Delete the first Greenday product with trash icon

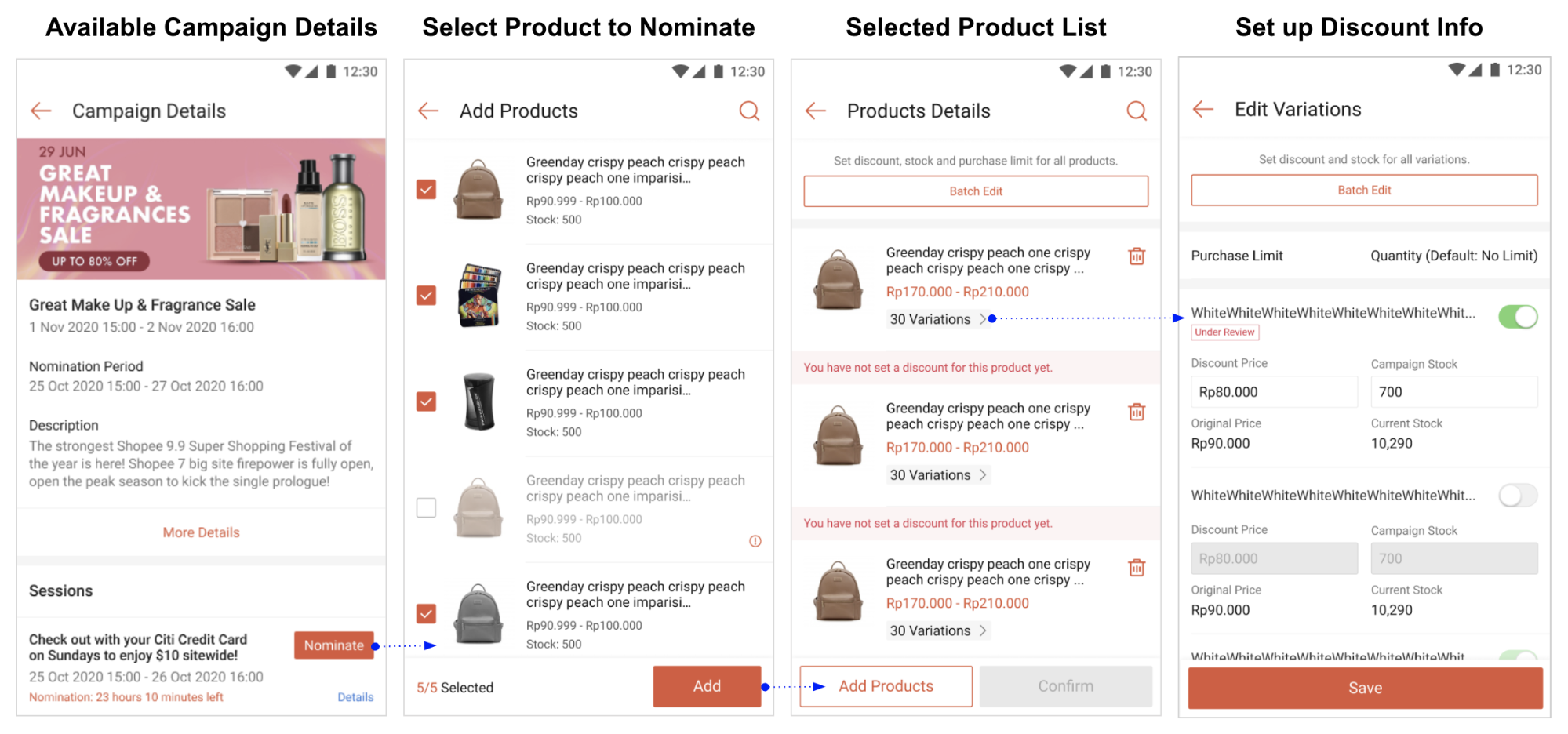[x=1136, y=256]
